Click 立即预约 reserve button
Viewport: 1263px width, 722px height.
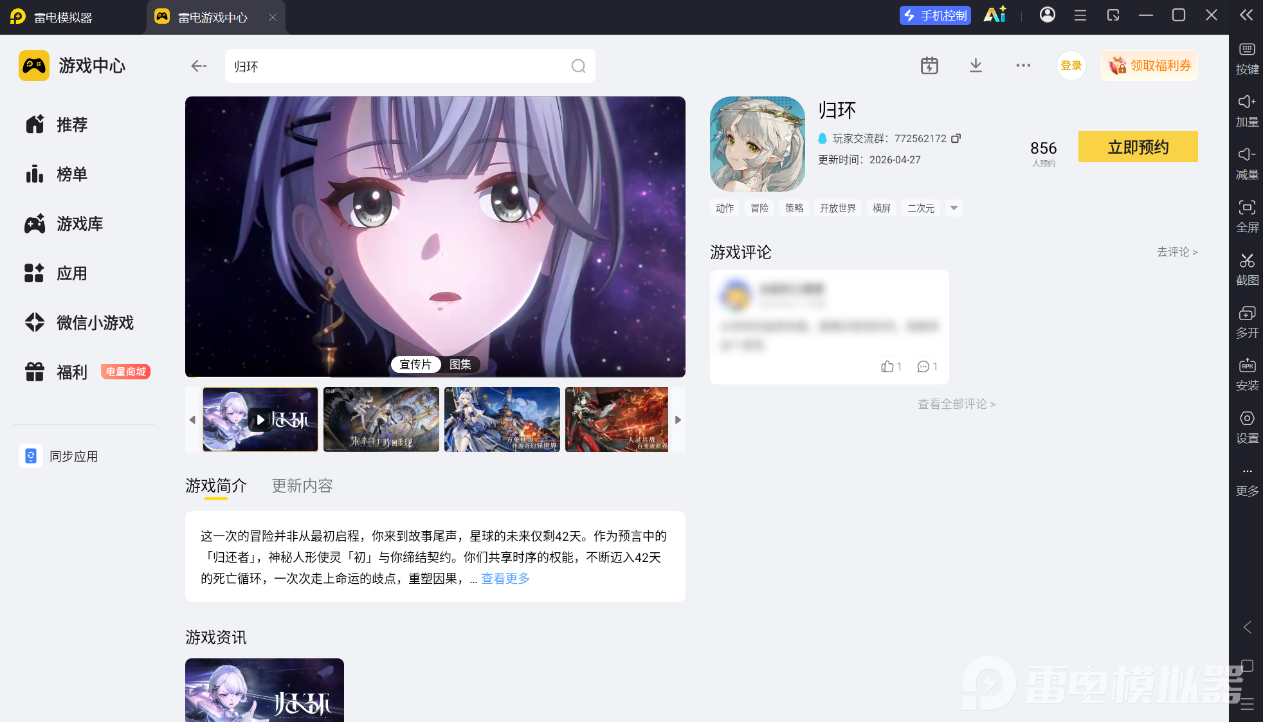coord(1138,147)
